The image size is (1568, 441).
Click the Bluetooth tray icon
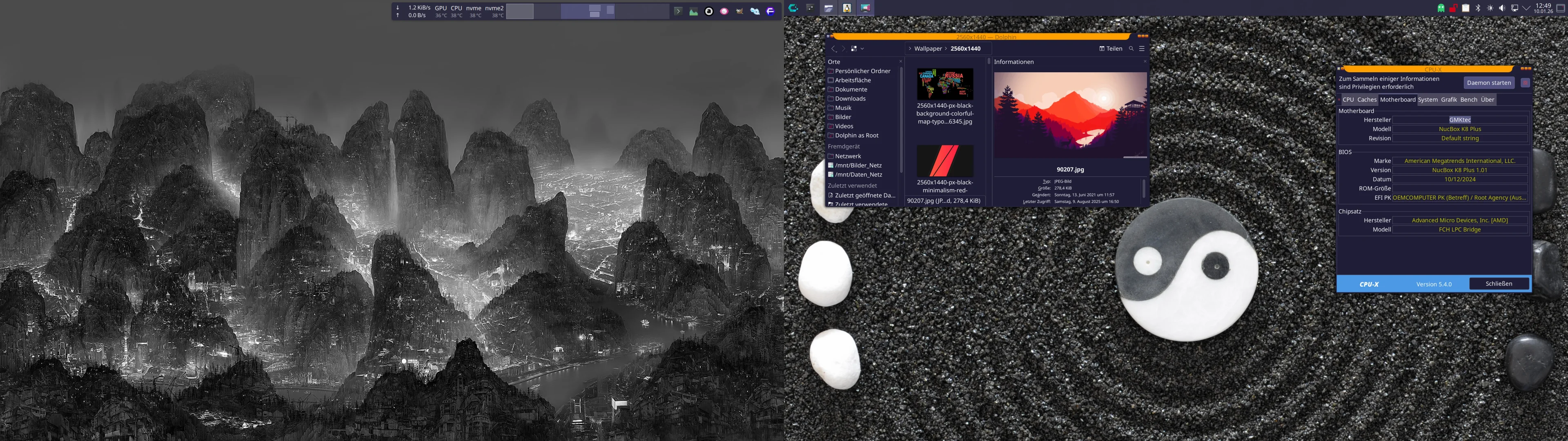tap(1477, 8)
